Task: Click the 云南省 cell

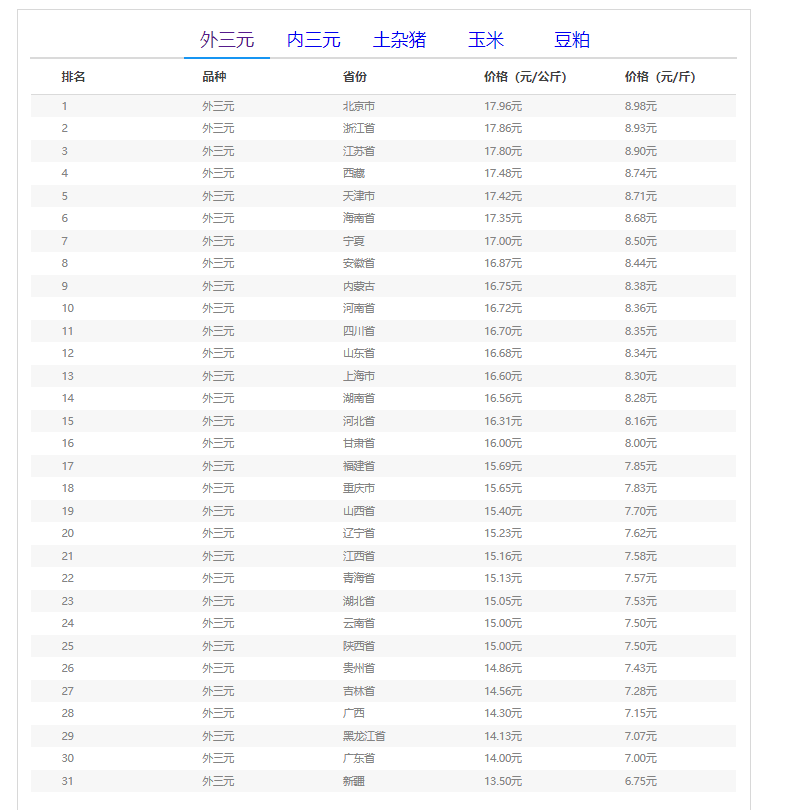Action: point(359,622)
